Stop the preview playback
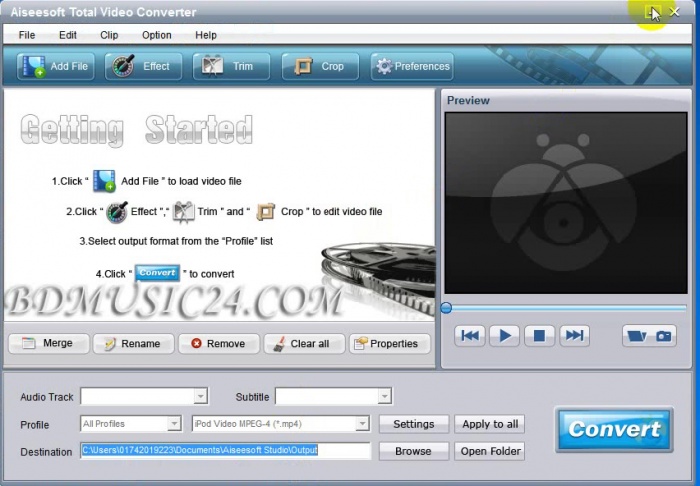This screenshot has width=700, height=486. pyautogui.click(x=539, y=336)
